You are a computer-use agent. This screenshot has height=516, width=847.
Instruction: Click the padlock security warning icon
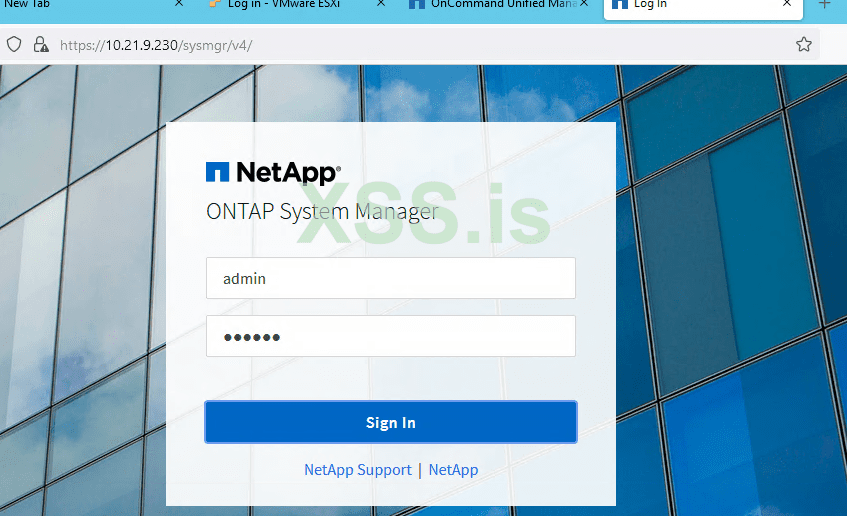click(x=41, y=44)
